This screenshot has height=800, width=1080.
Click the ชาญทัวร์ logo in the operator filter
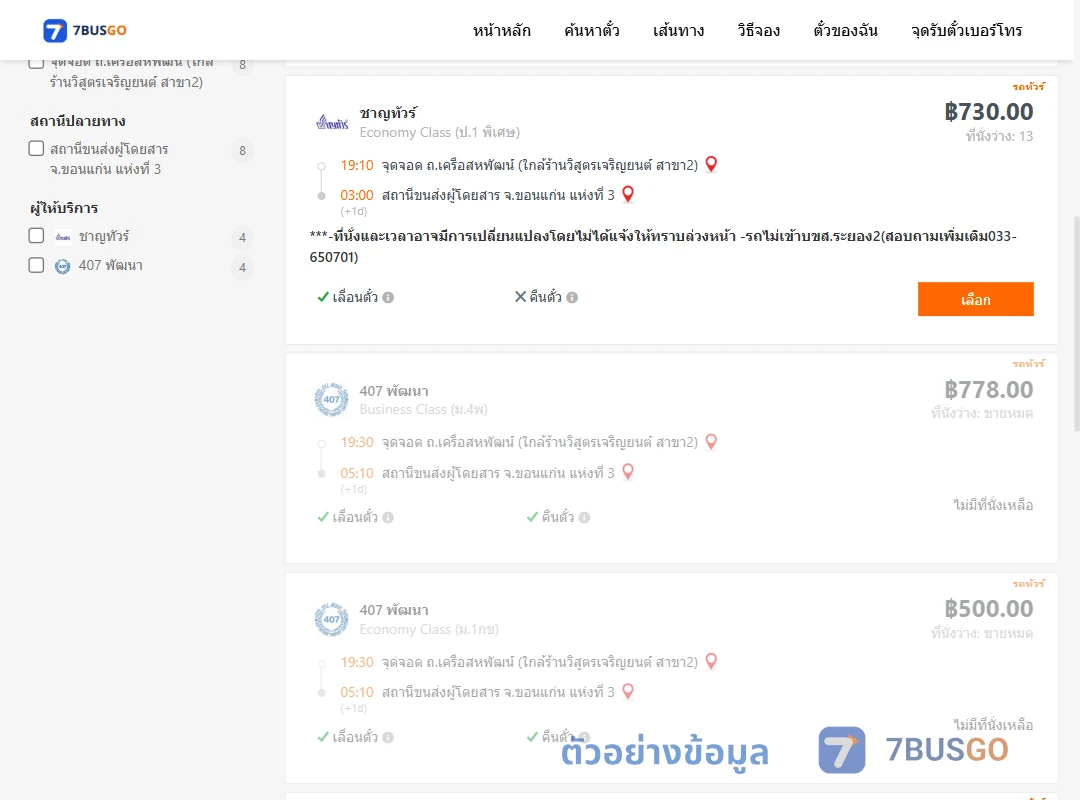tap(63, 237)
